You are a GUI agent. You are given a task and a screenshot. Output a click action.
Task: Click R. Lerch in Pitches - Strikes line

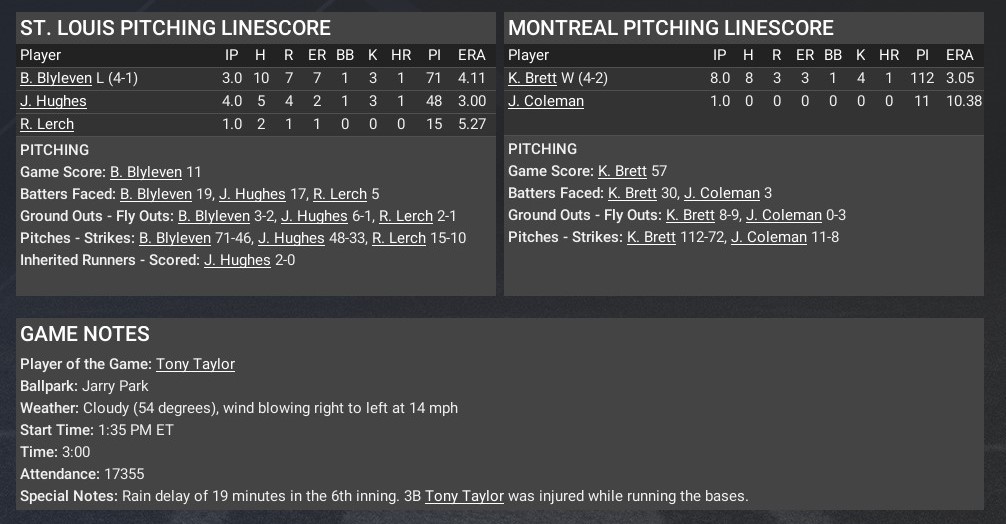tap(399, 238)
